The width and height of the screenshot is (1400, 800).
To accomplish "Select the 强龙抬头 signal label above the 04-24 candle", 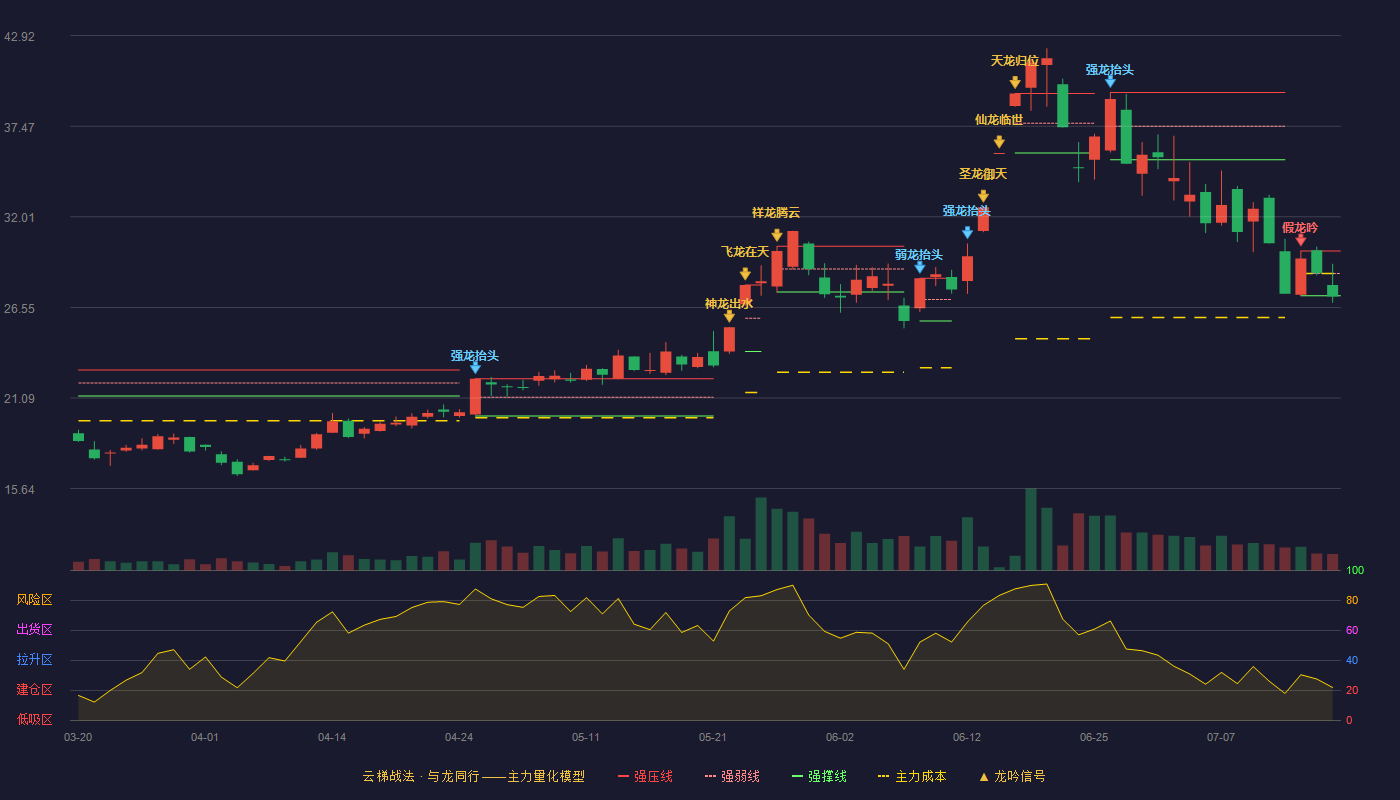I will point(475,356).
